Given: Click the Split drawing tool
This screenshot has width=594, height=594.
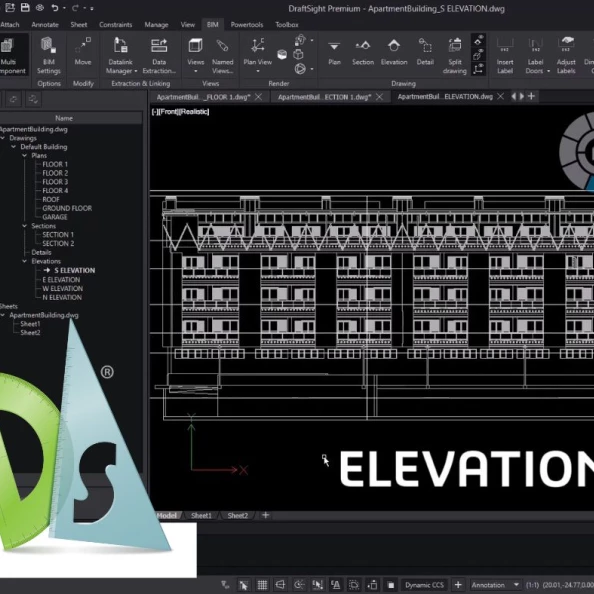Looking at the screenshot, I should (455, 56).
